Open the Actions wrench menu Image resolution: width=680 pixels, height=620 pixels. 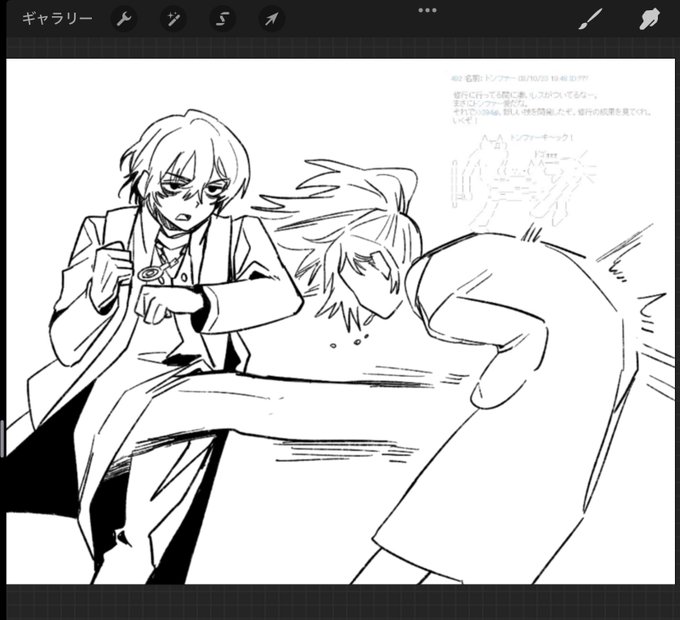(x=124, y=19)
